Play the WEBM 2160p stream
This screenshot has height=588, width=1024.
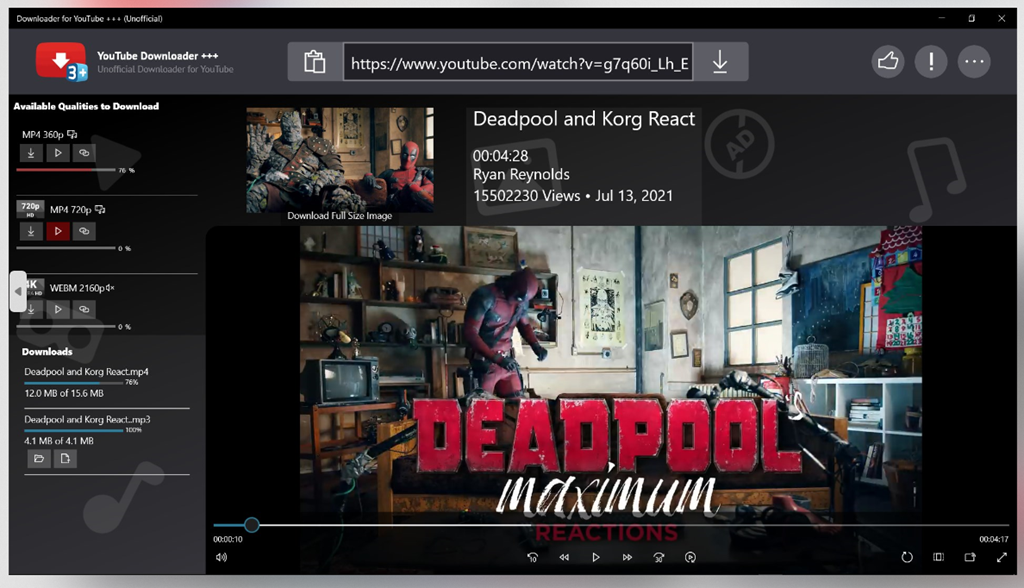coord(57,309)
